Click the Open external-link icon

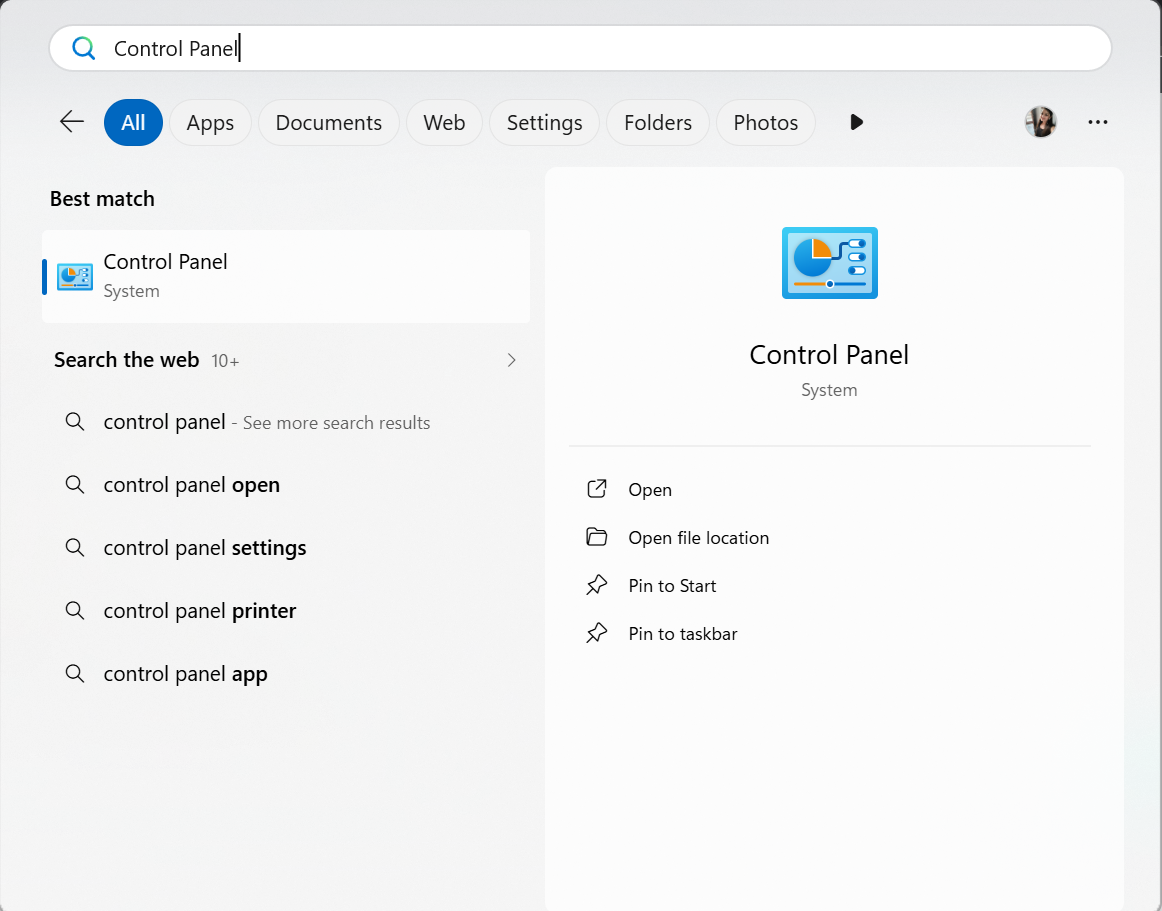click(597, 488)
